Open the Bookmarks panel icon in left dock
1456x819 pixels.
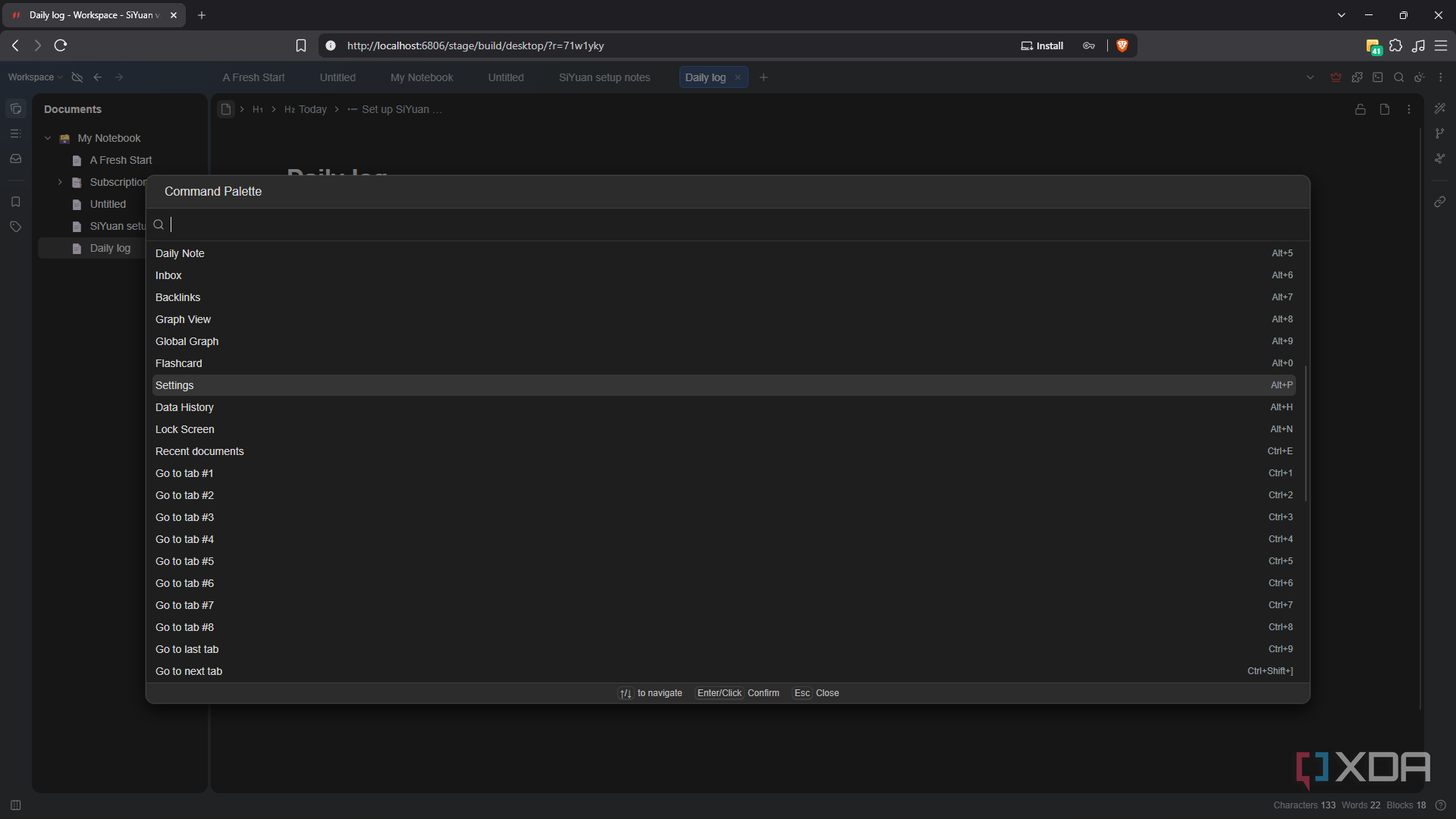click(x=15, y=202)
